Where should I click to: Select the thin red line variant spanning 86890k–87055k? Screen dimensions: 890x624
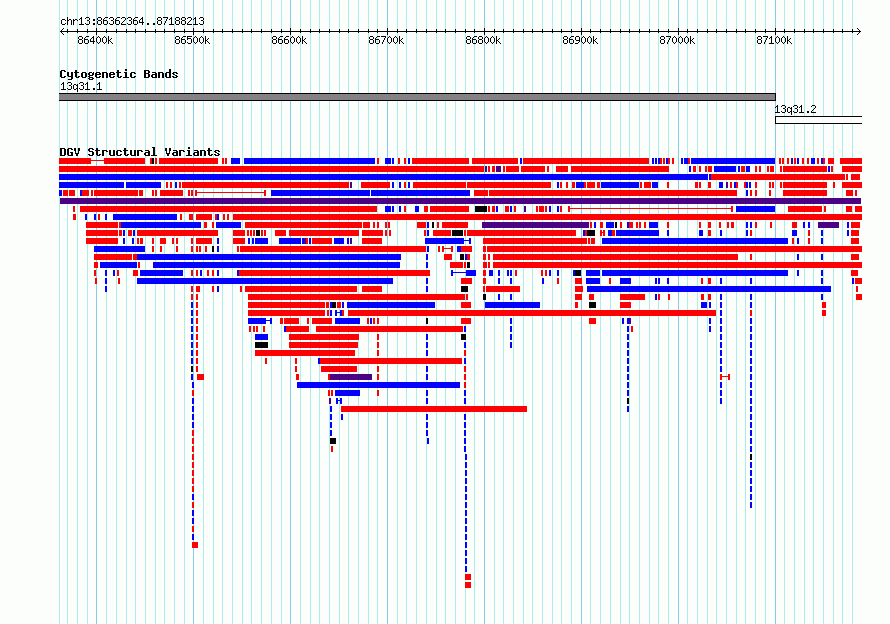(650, 209)
